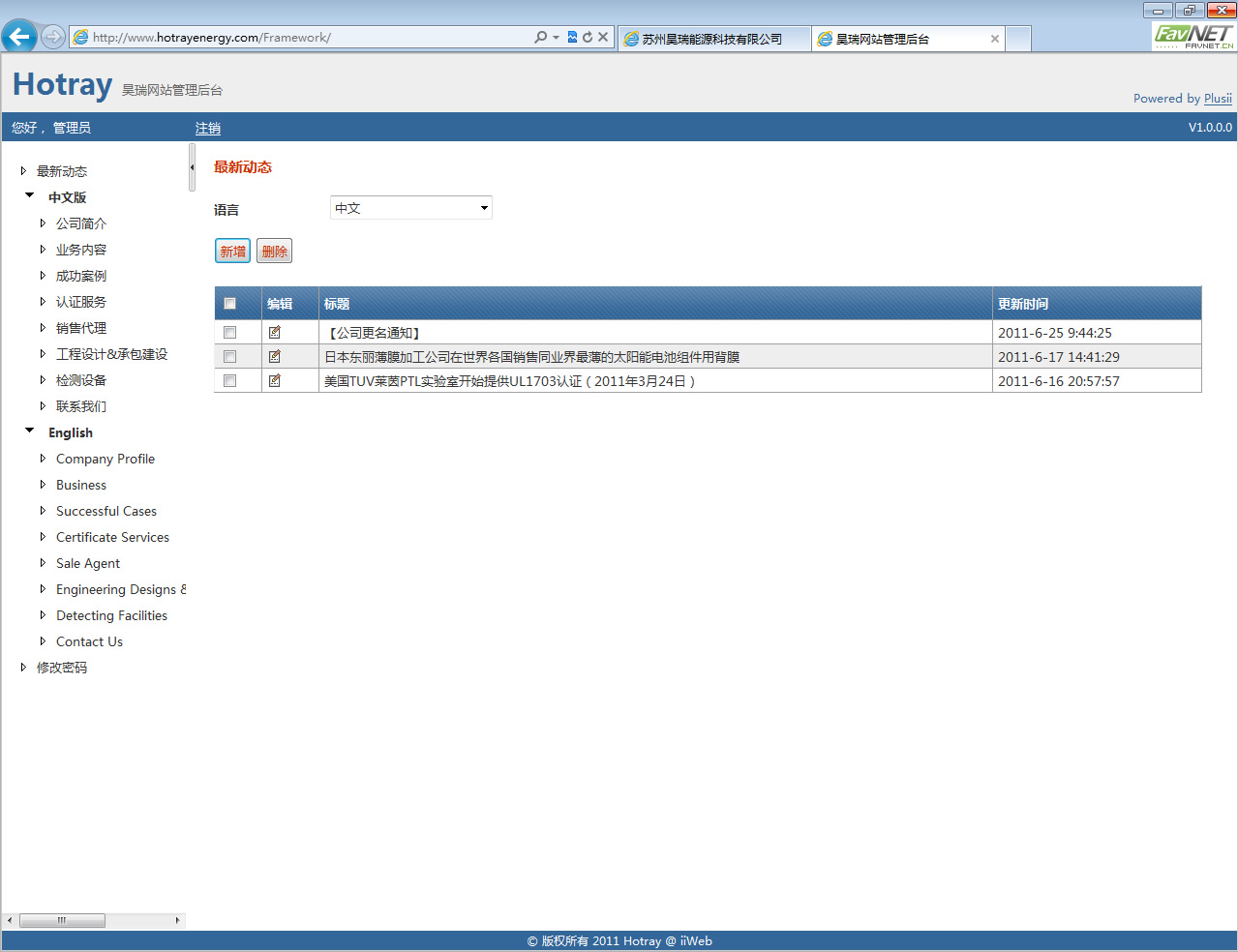Click the browser forward arrow button

tap(53, 38)
